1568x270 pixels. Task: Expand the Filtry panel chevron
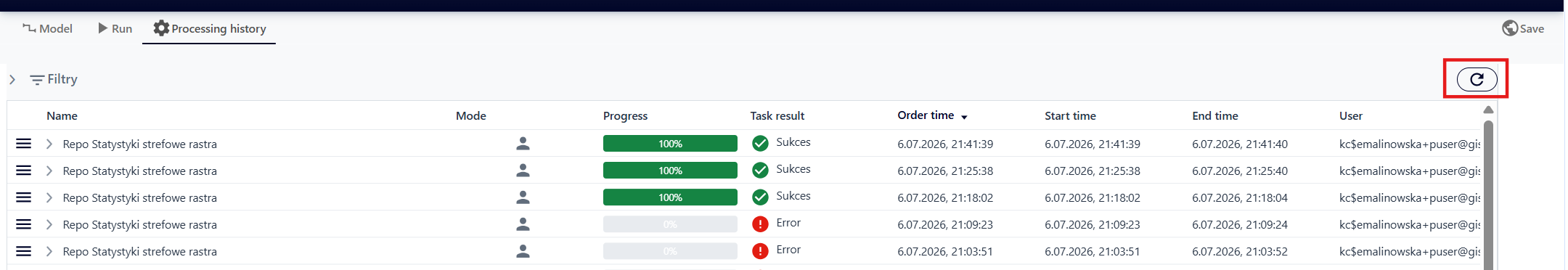[12, 79]
